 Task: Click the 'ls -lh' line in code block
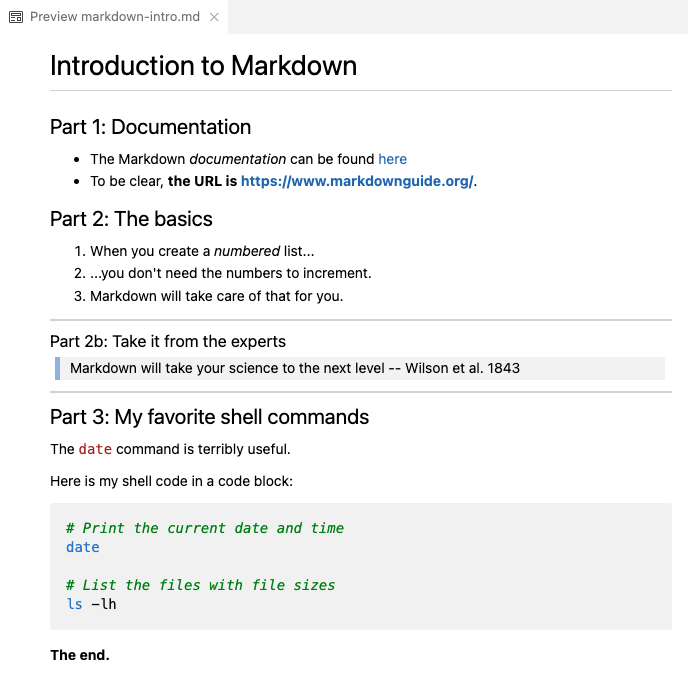click(x=91, y=604)
